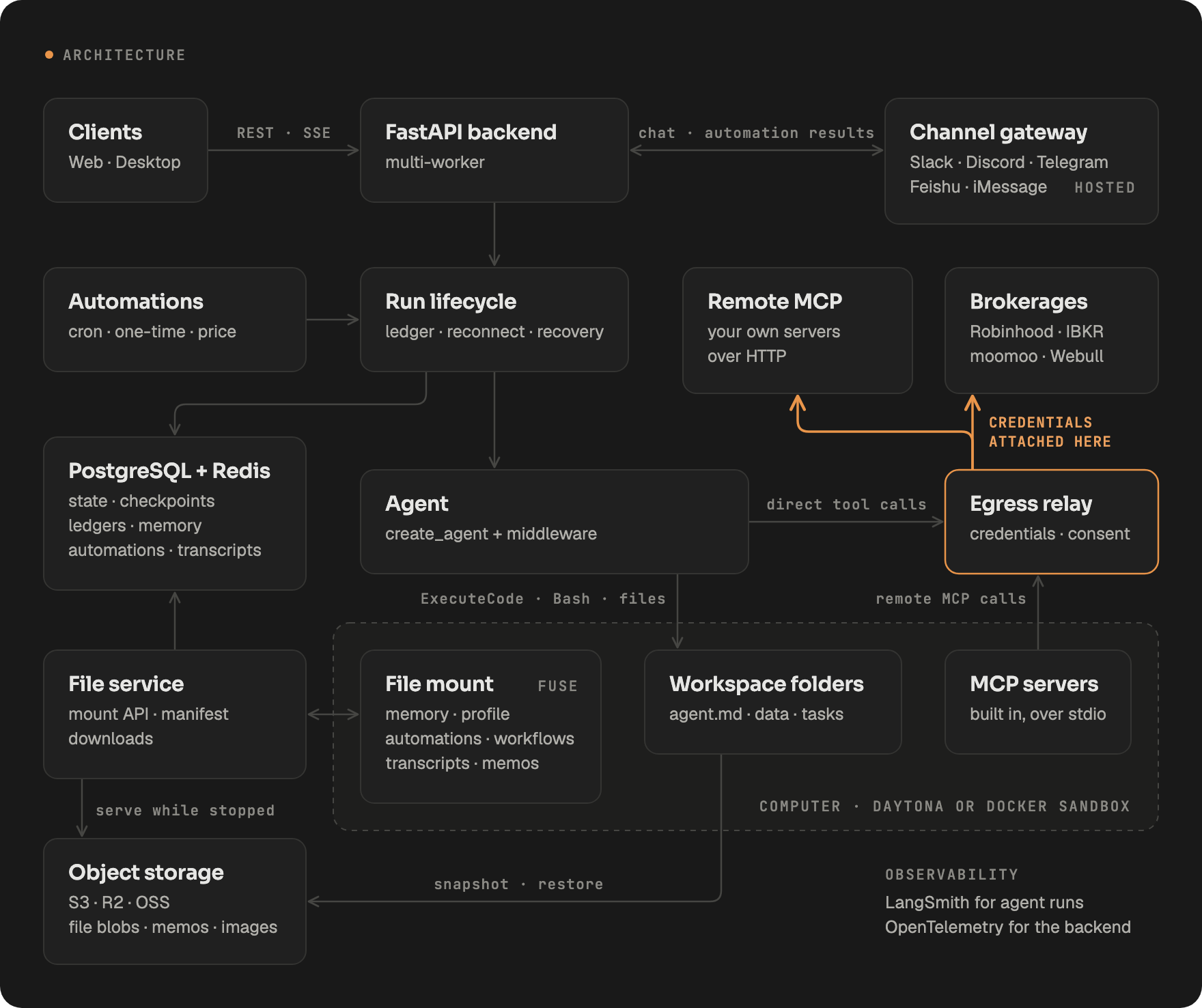
Task: Click the 'chat · automation results' label
Action: pos(757,133)
